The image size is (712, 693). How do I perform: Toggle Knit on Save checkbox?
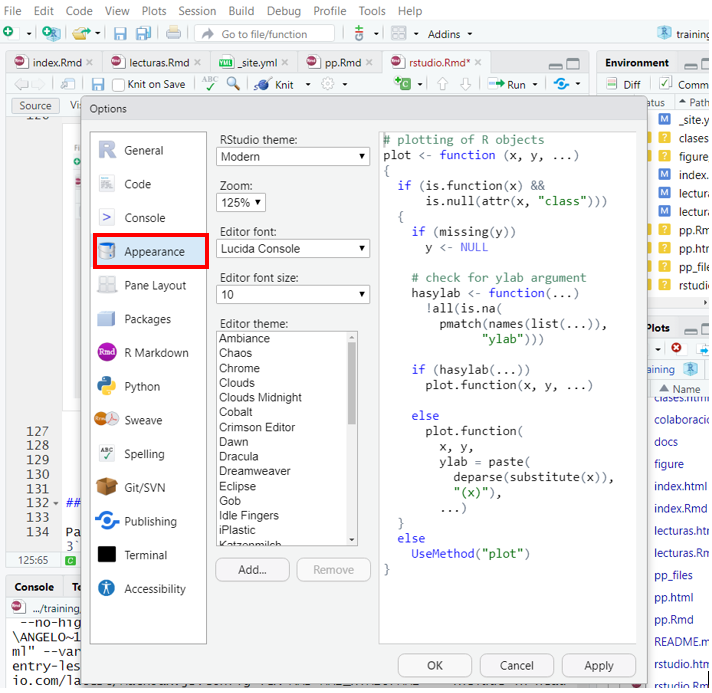point(118,85)
